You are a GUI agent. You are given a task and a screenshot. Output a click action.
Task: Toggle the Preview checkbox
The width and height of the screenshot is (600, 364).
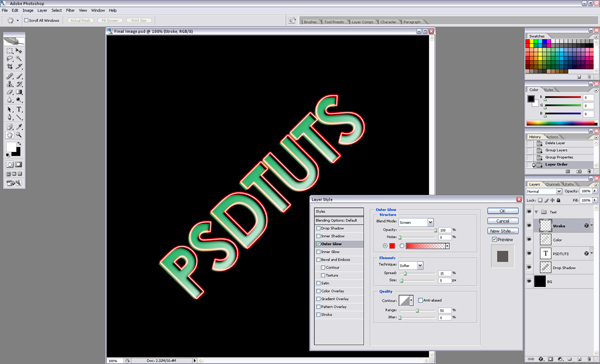pyautogui.click(x=494, y=240)
